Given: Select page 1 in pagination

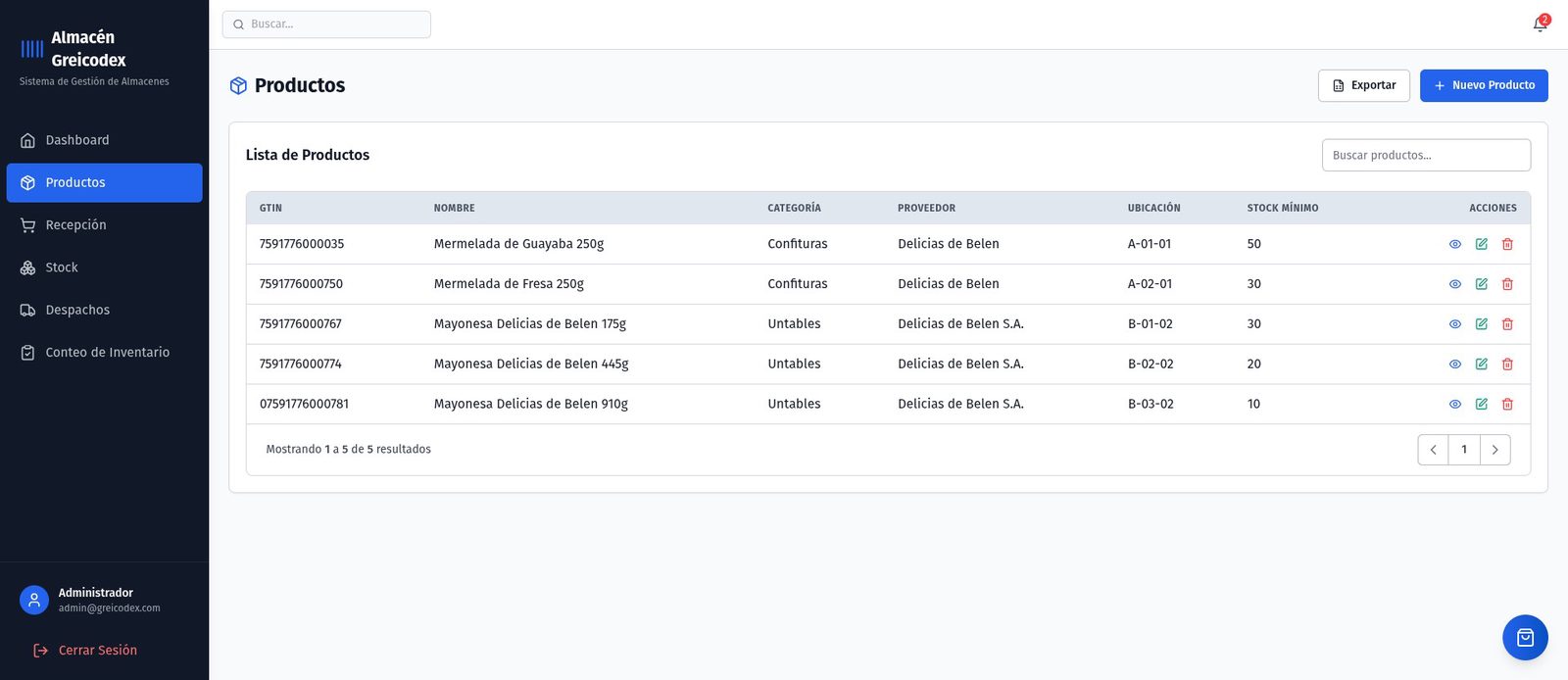Looking at the screenshot, I should [x=1464, y=450].
